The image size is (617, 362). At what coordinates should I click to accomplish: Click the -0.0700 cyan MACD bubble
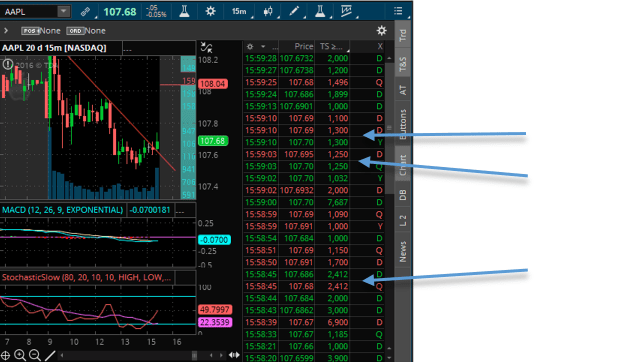pos(214,240)
